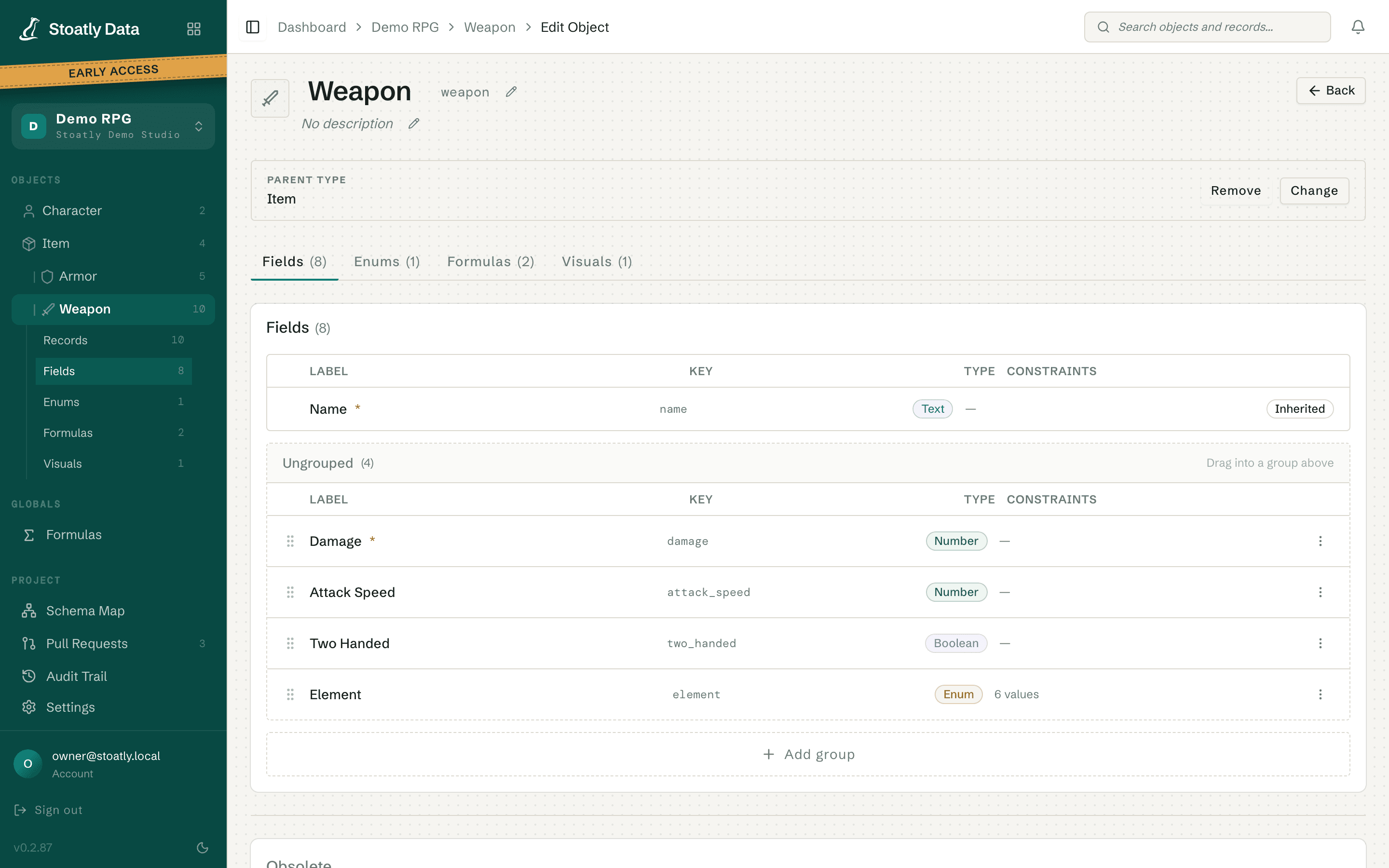This screenshot has height=868, width=1389.
Task: Grab the drag handle for Element
Action: click(290, 694)
